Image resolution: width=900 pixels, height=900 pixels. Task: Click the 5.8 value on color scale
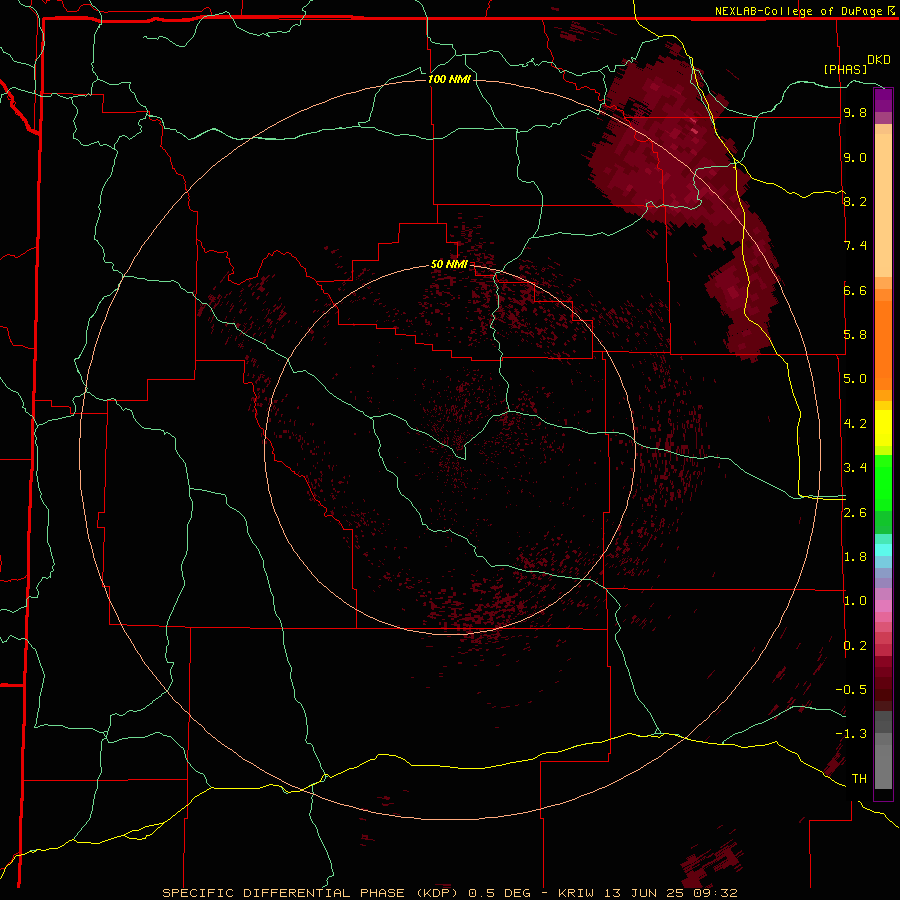855,335
